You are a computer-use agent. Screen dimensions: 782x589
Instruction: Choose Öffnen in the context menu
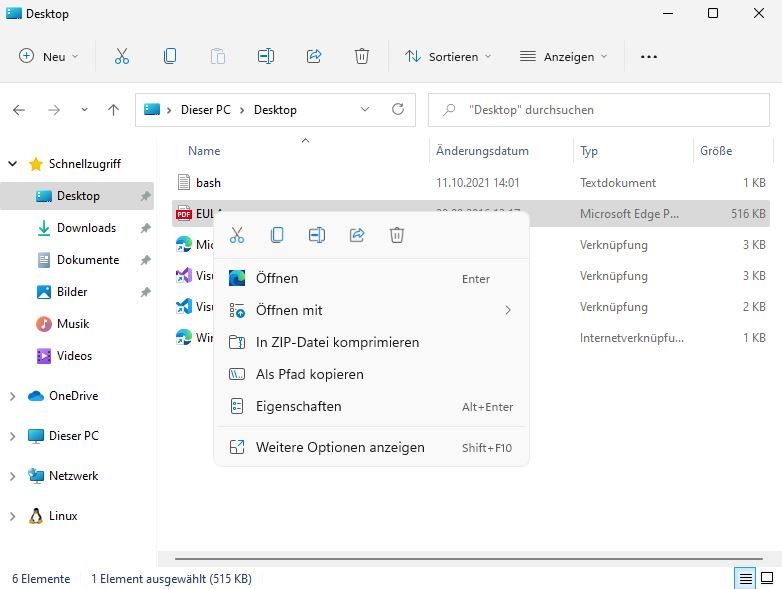click(371, 278)
